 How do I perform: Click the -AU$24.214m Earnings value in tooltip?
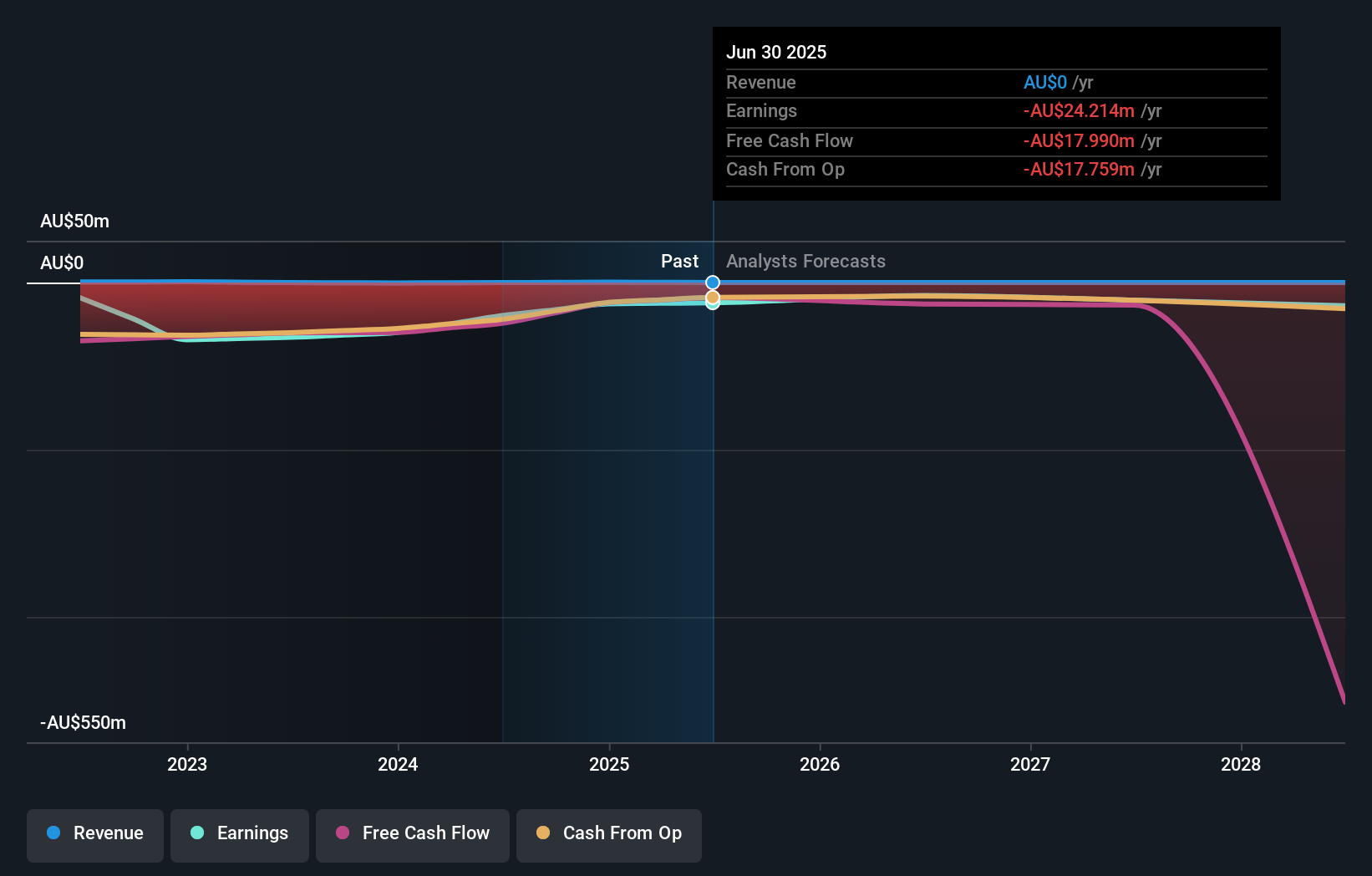pyautogui.click(x=1080, y=110)
